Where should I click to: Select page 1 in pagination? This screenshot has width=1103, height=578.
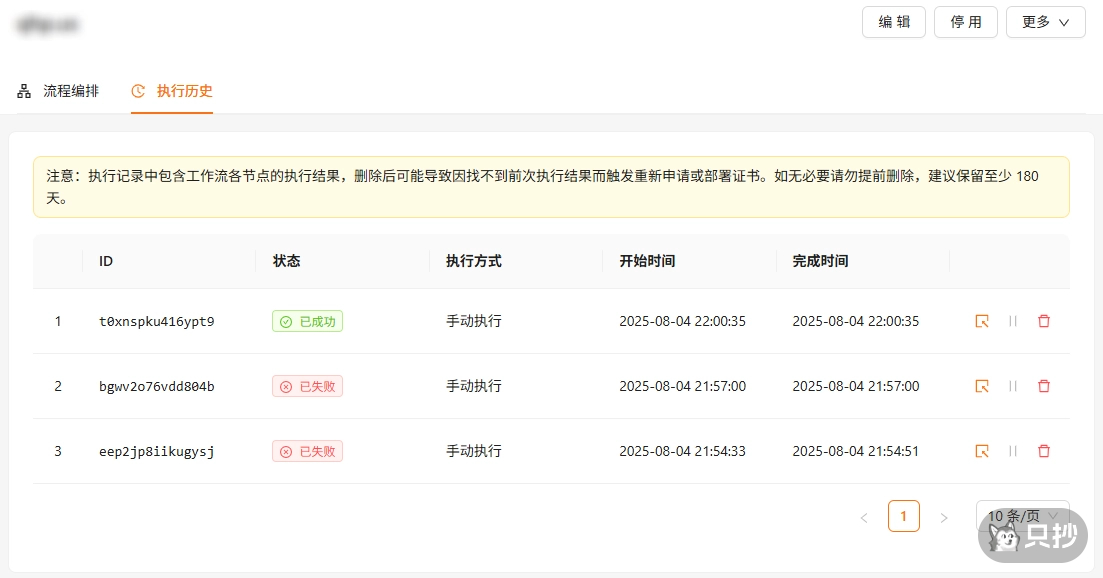(904, 516)
